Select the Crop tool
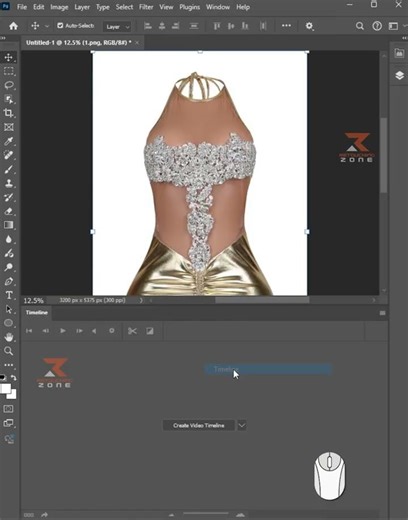408x520 pixels. click(x=9, y=113)
